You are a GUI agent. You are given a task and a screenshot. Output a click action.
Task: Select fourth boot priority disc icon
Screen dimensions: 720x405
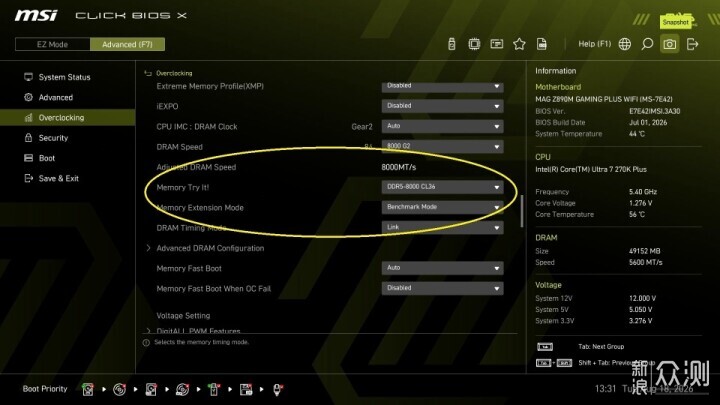point(182,389)
